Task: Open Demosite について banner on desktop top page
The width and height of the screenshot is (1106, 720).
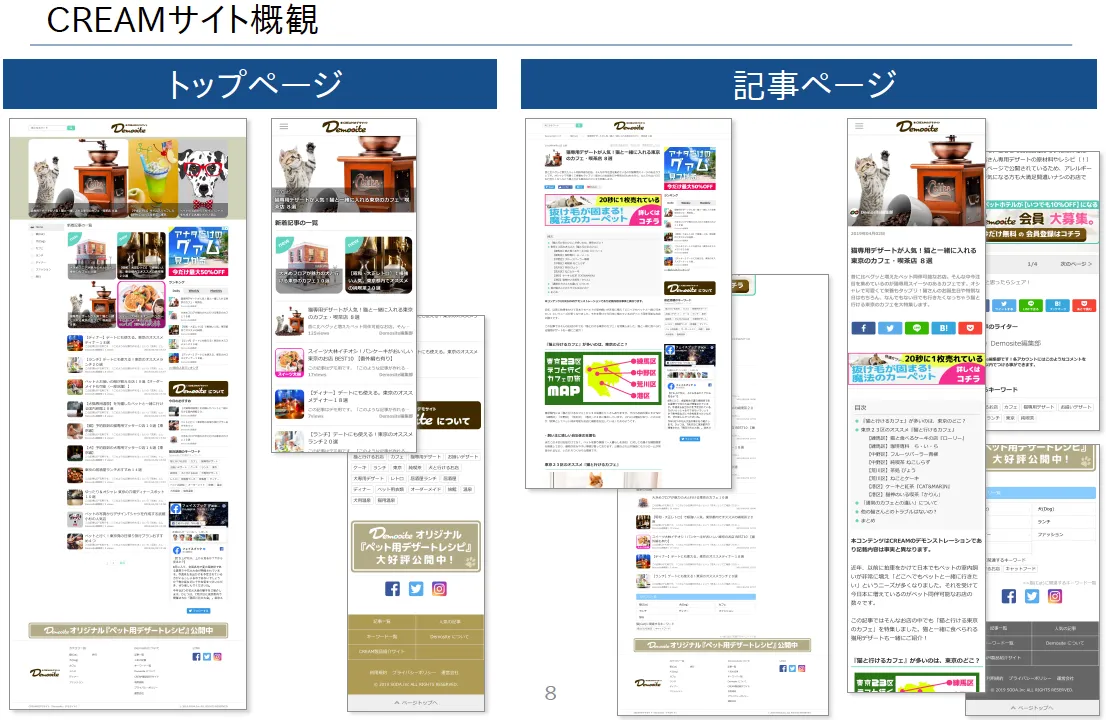Action: coord(199,389)
